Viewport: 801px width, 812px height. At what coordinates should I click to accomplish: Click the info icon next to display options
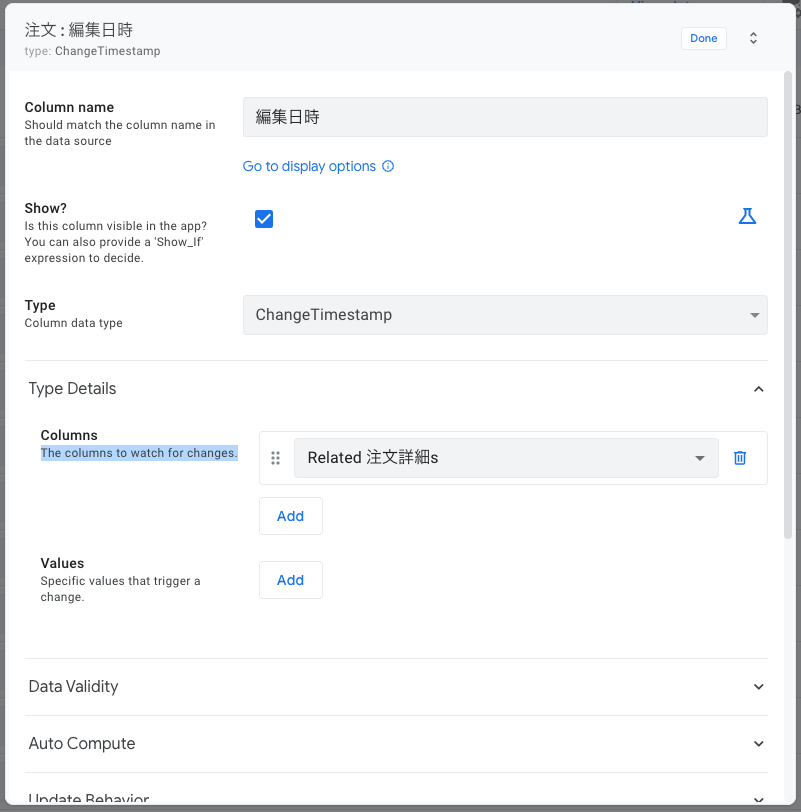tap(388, 166)
